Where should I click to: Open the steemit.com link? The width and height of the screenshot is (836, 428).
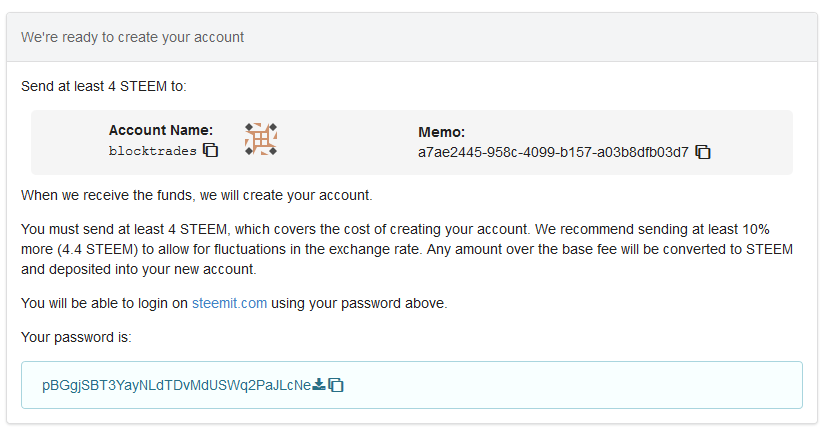(x=229, y=303)
